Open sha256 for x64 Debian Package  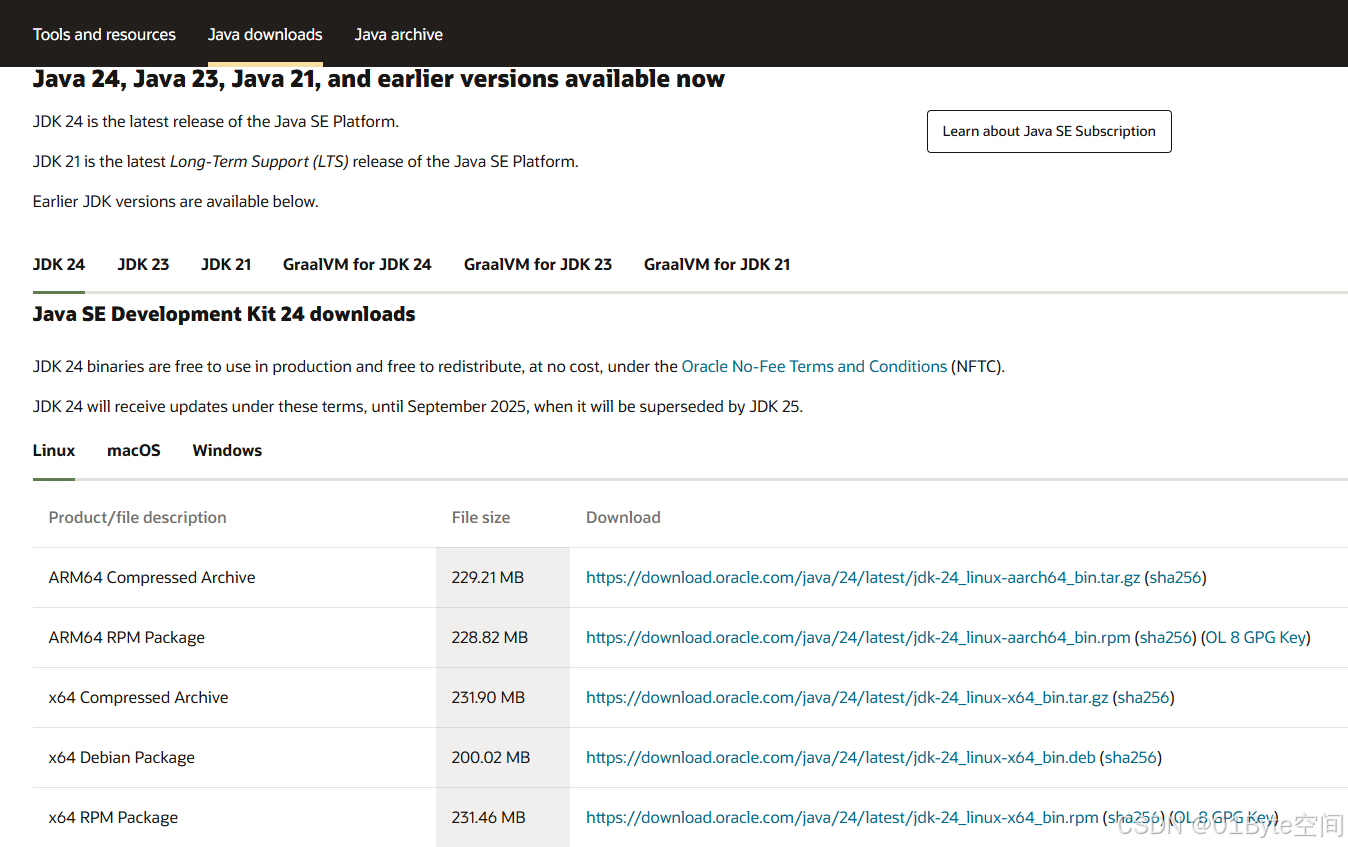[1131, 757]
